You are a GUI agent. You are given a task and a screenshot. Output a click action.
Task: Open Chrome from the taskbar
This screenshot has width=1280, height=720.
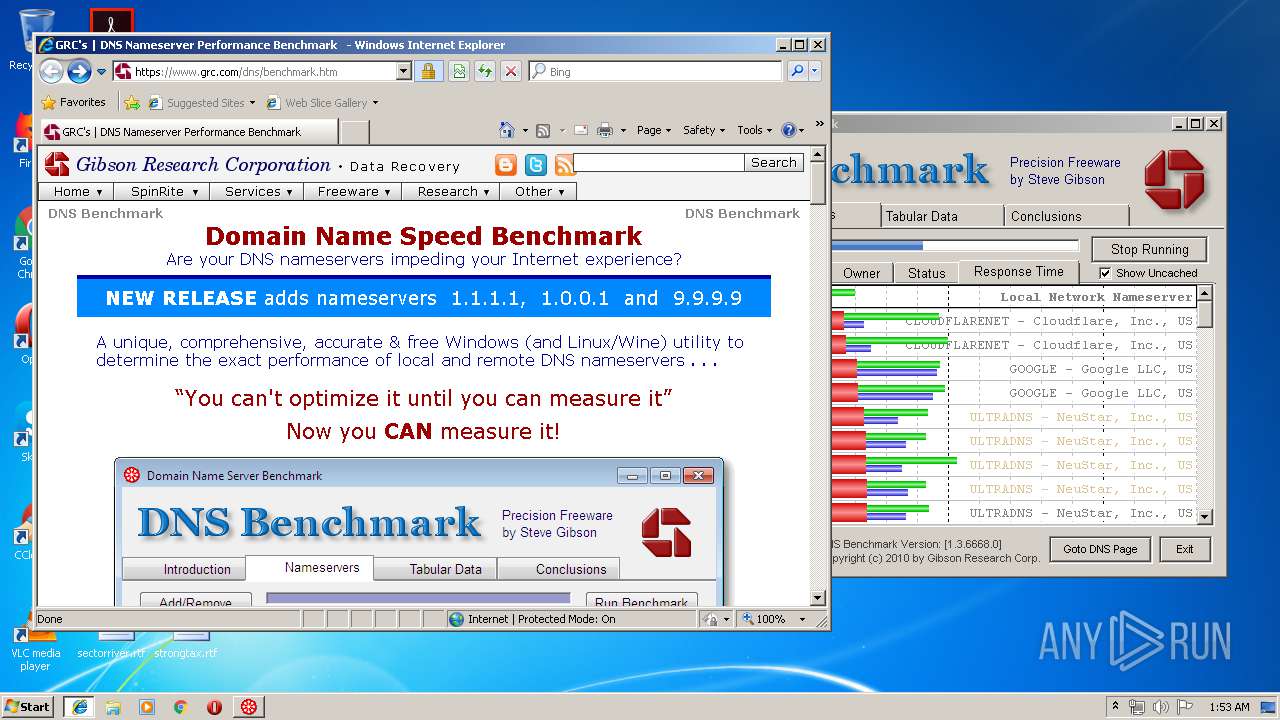coord(180,706)
